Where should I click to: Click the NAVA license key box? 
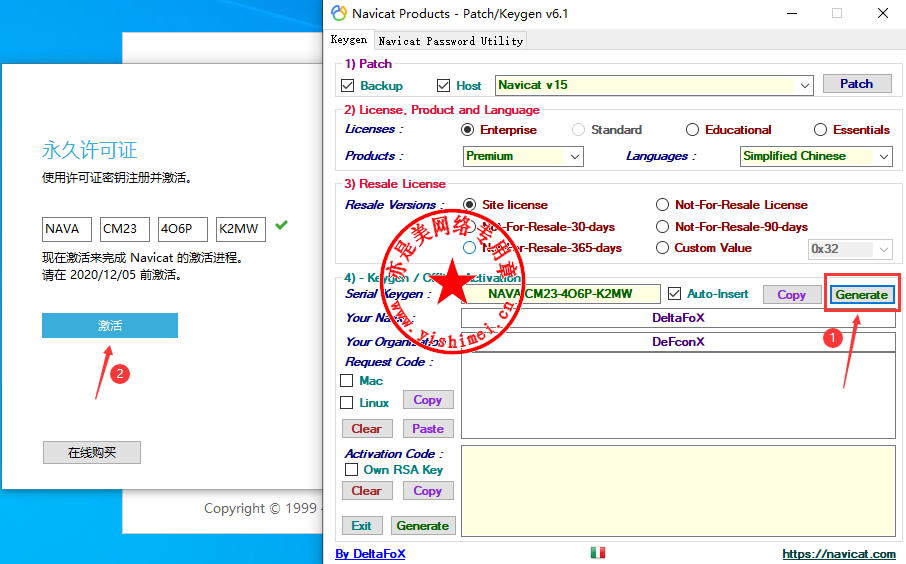[x=66, y=229]
